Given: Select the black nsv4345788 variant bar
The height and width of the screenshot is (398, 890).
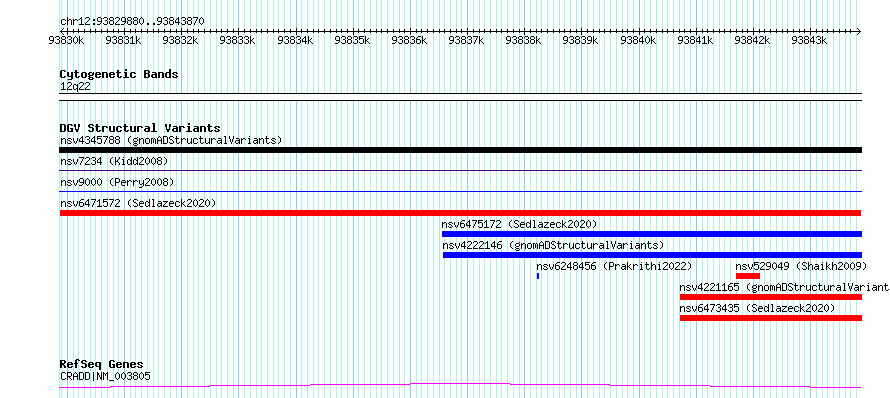Looking at the screenshot, I should coord(460,150).
